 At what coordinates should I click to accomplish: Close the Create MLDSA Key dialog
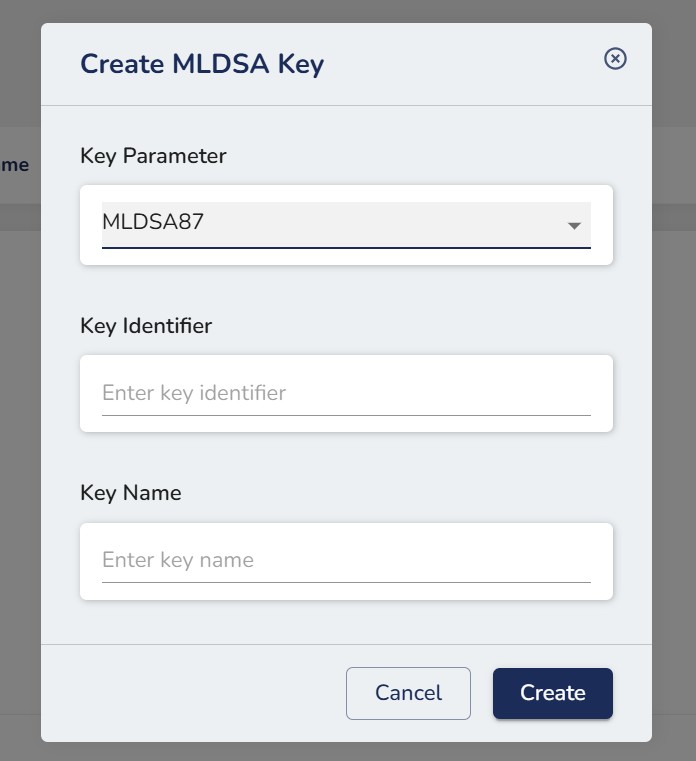pyautogui.click(x=616, y=59)
